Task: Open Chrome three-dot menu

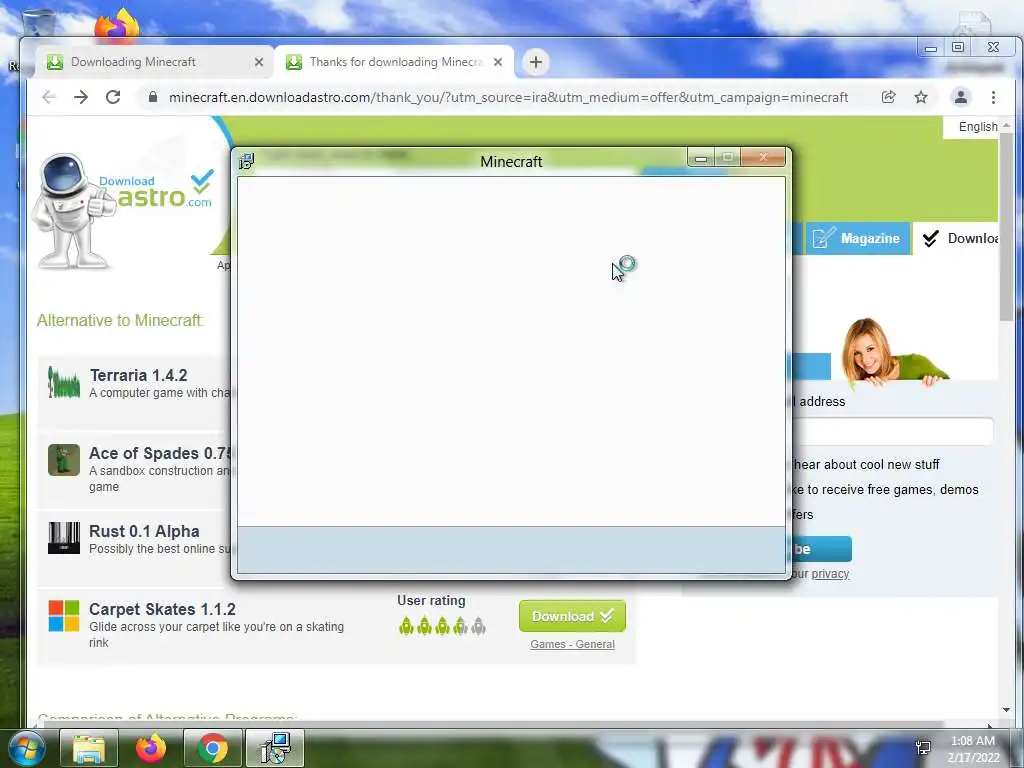Action: (x=993, y=97)
